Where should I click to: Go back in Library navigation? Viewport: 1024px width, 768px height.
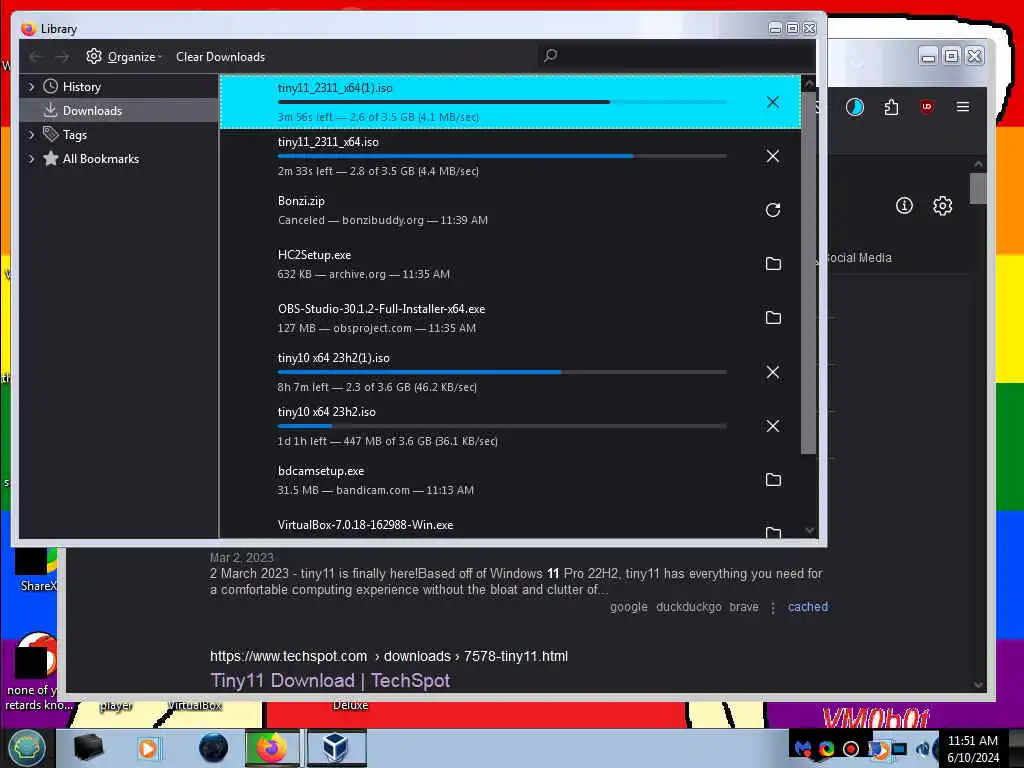(x=36, y=57)
